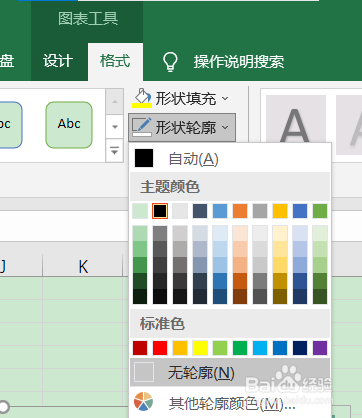Pick the light green theme color swatch

140,211
